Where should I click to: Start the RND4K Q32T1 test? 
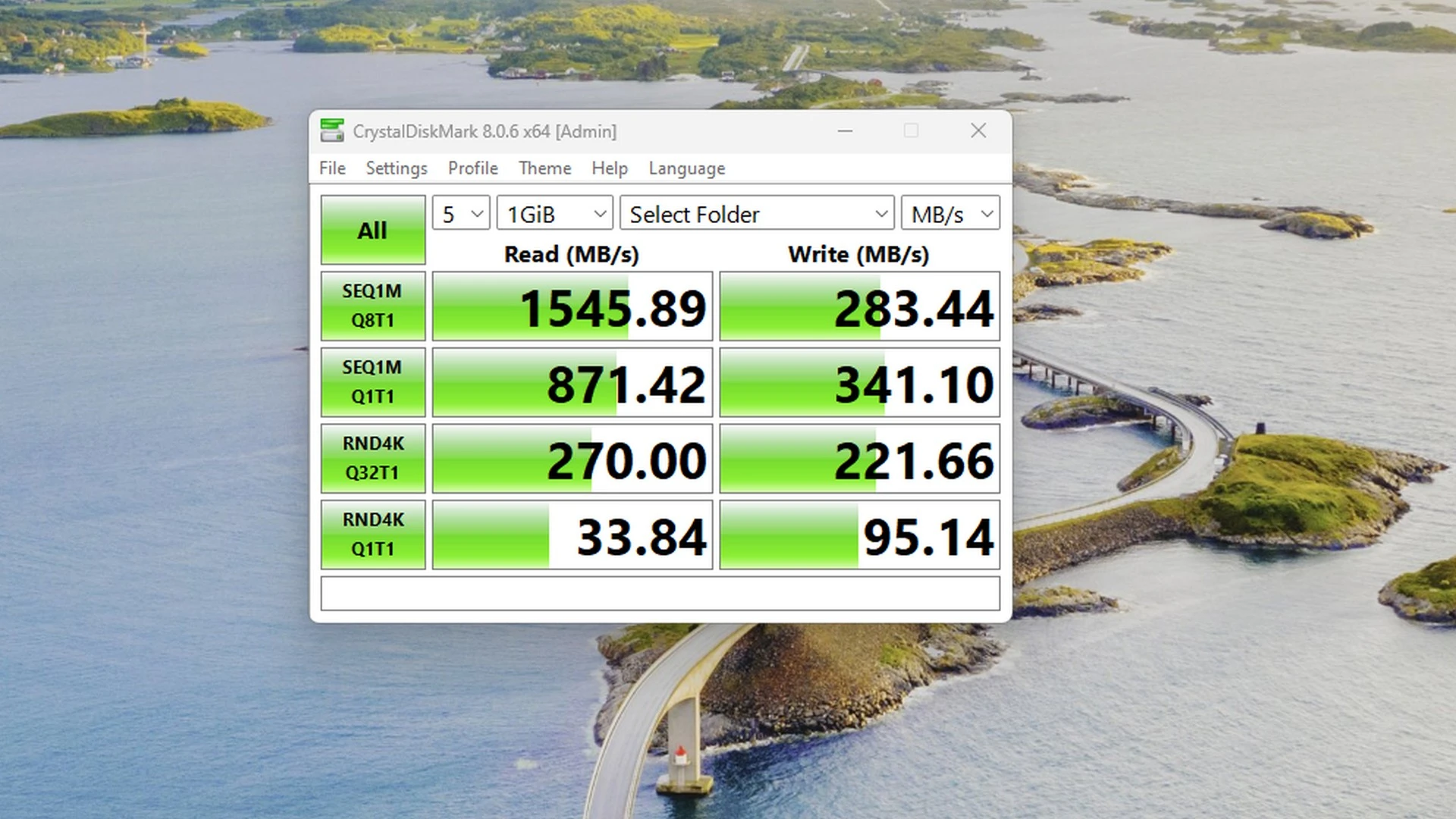tap(372, 458)
